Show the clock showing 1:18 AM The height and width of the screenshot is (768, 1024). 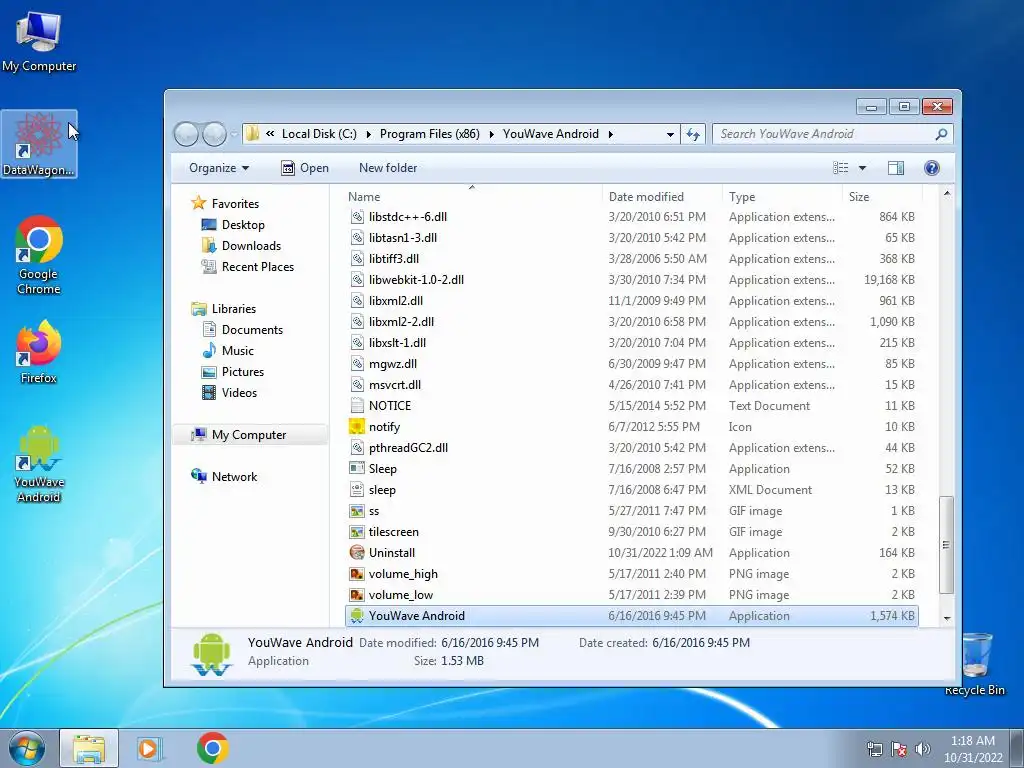[972, 749]
